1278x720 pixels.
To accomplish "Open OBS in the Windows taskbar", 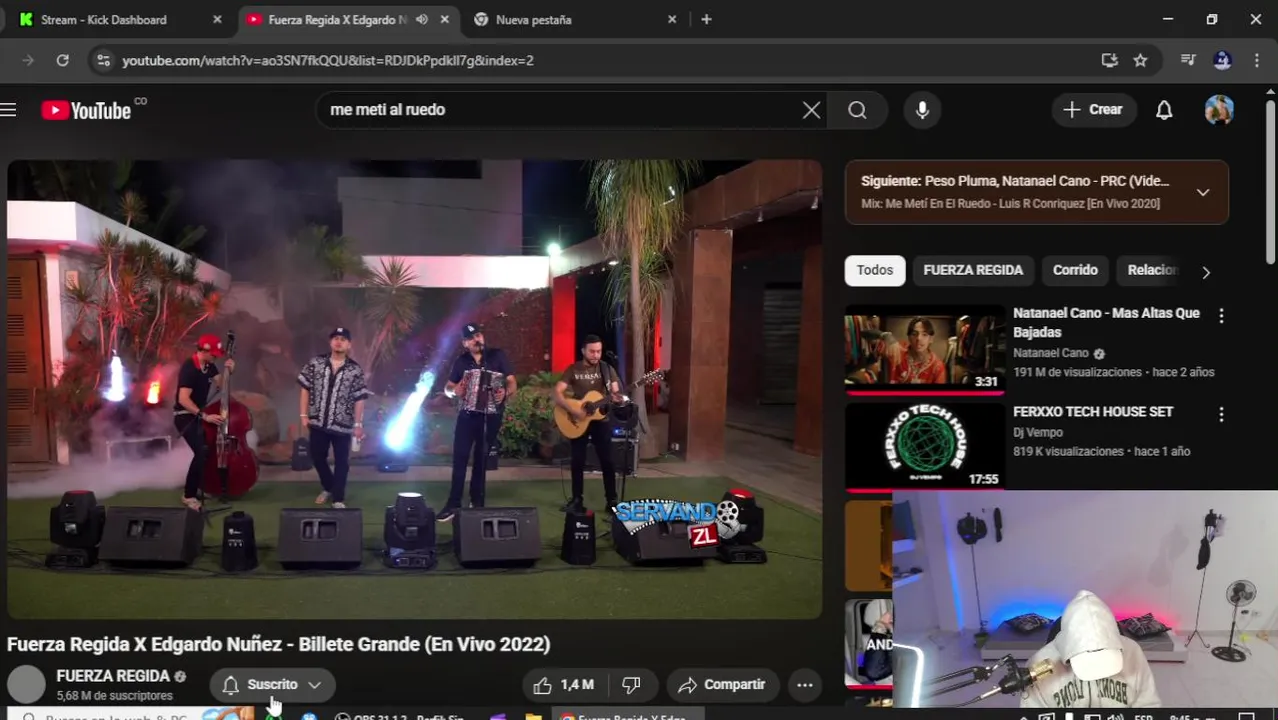I will coord(400,716).
